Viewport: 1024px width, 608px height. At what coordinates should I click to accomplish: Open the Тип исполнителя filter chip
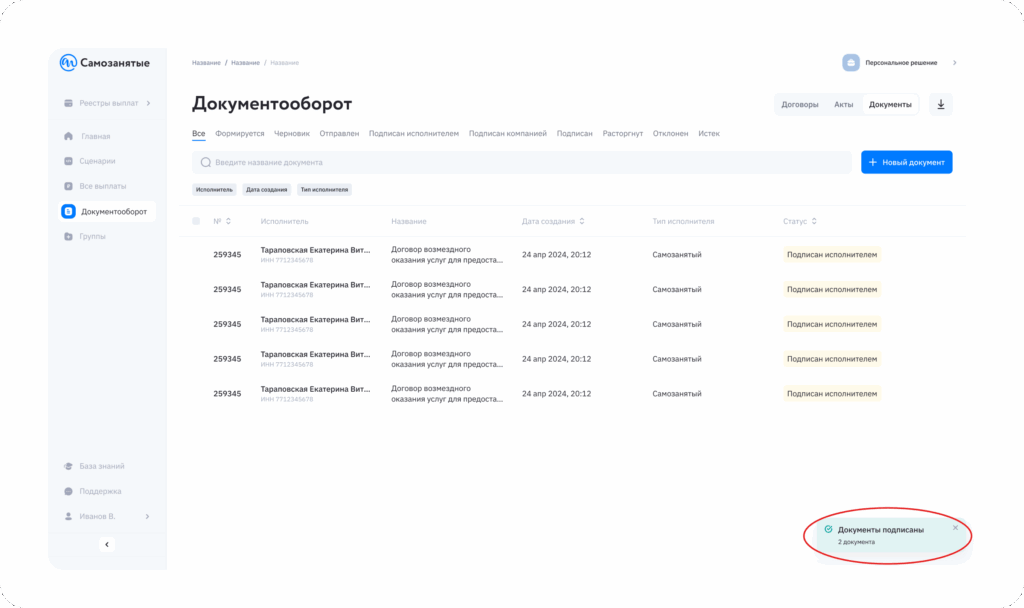(324, 189)
